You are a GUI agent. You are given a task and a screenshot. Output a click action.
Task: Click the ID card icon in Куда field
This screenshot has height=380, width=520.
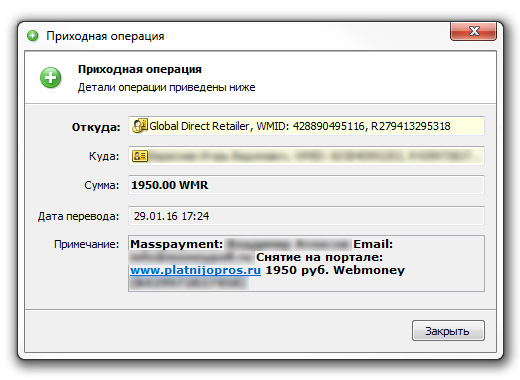tap(140, 156)
